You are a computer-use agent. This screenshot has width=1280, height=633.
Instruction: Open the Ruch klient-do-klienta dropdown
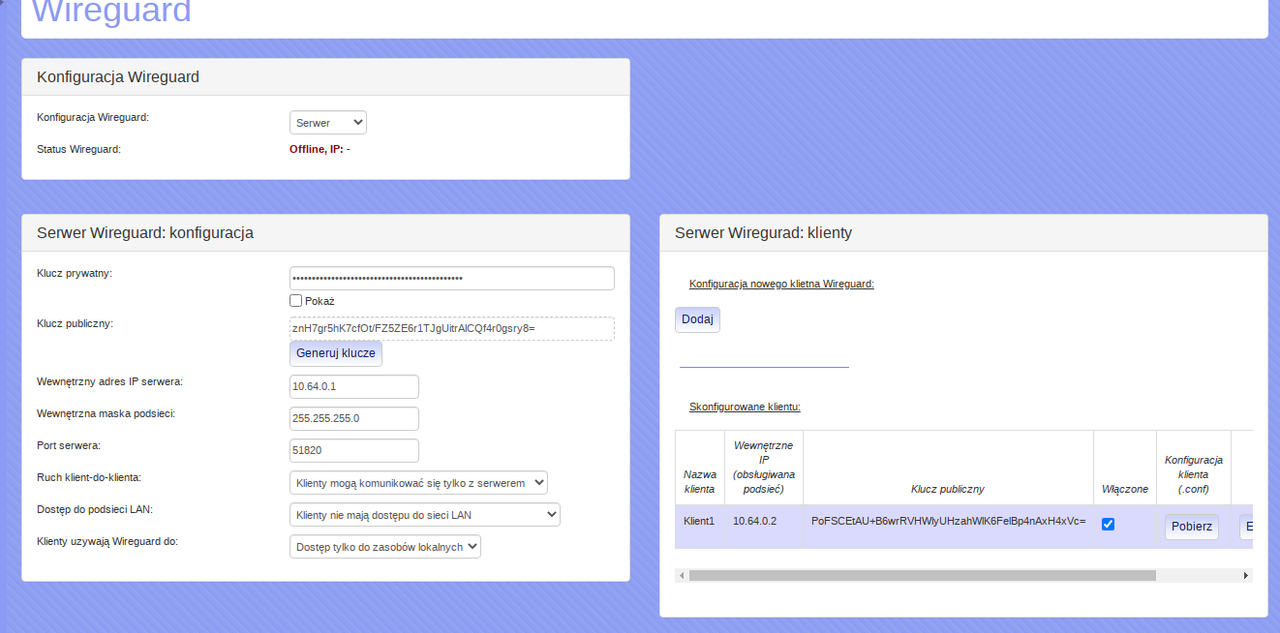coord(418,482)
